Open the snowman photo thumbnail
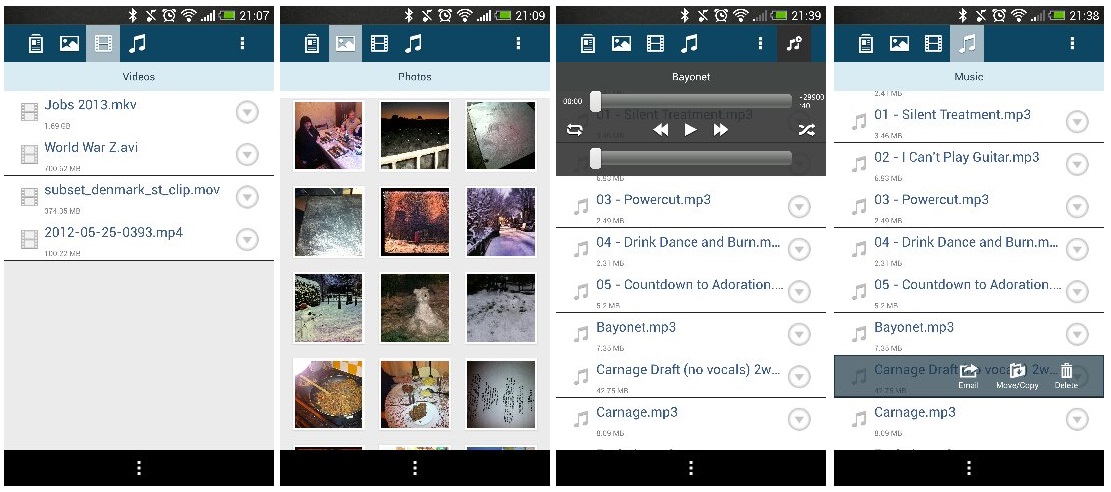Screen dimensions: 1111x492 pos(414,308)
